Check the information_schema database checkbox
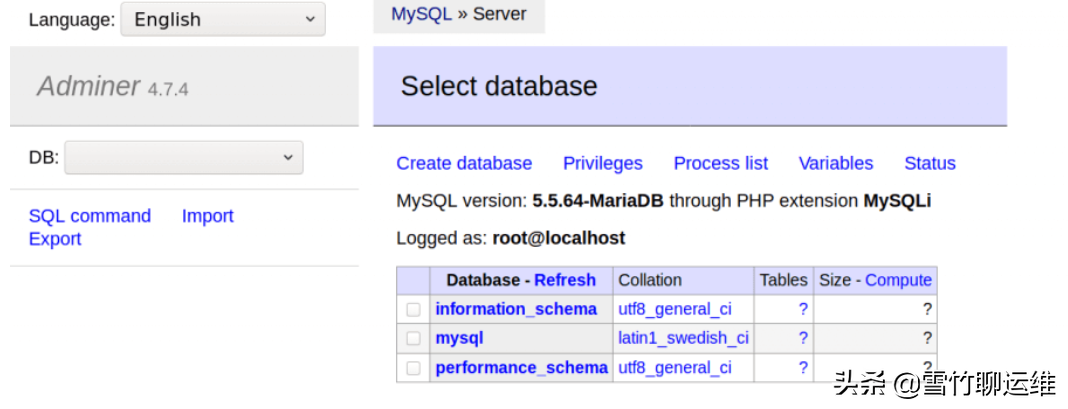This screenshot has width=1068, height=409. (x=413, y=310)
